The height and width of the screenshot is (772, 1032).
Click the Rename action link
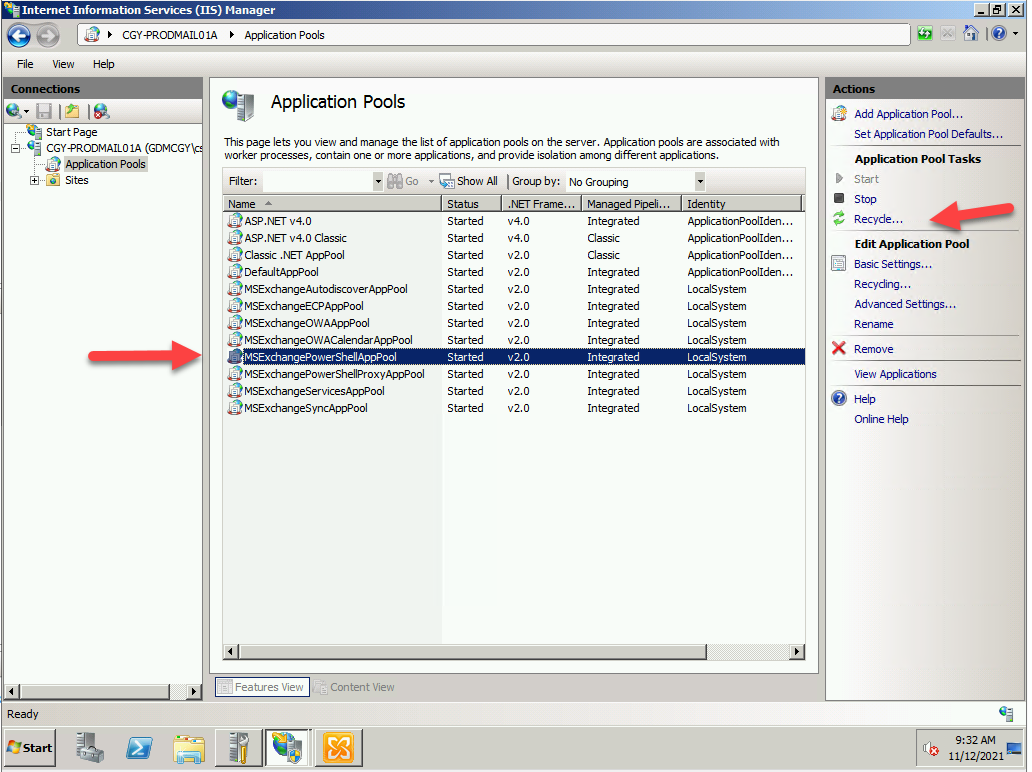coord(873,324)
